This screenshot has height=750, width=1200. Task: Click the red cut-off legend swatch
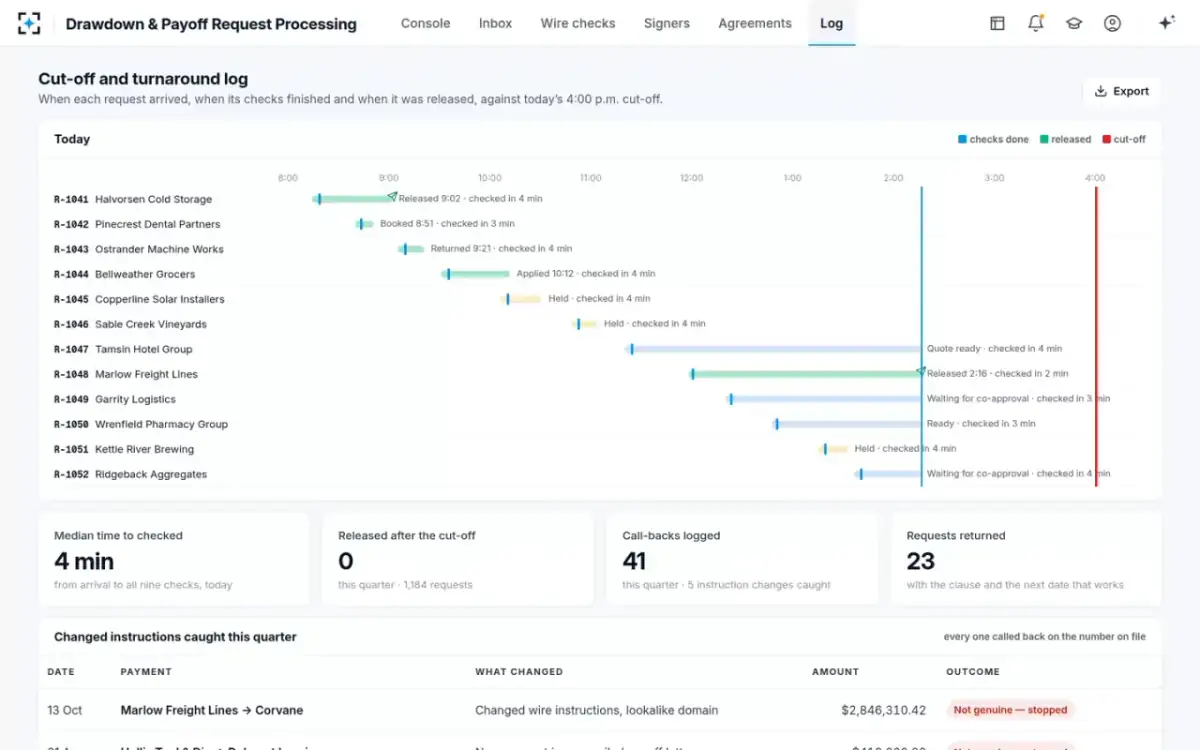tap(1107, 139)
